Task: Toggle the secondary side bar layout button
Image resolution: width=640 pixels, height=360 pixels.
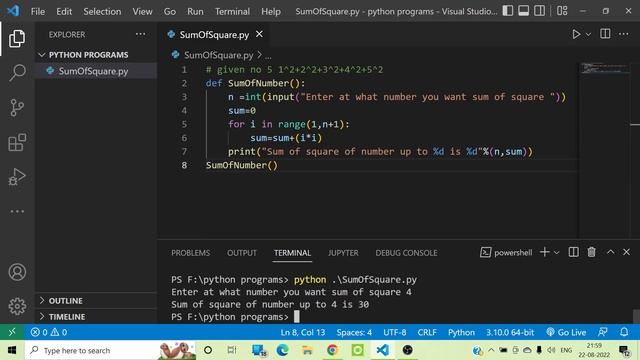Action: [539, 11]
